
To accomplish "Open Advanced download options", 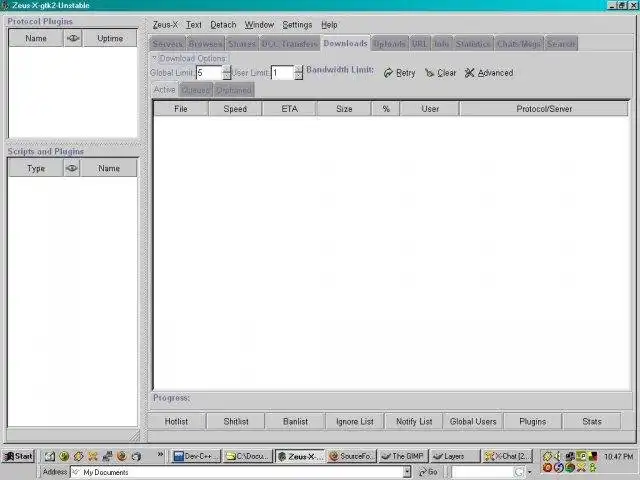I will point(489,73).
